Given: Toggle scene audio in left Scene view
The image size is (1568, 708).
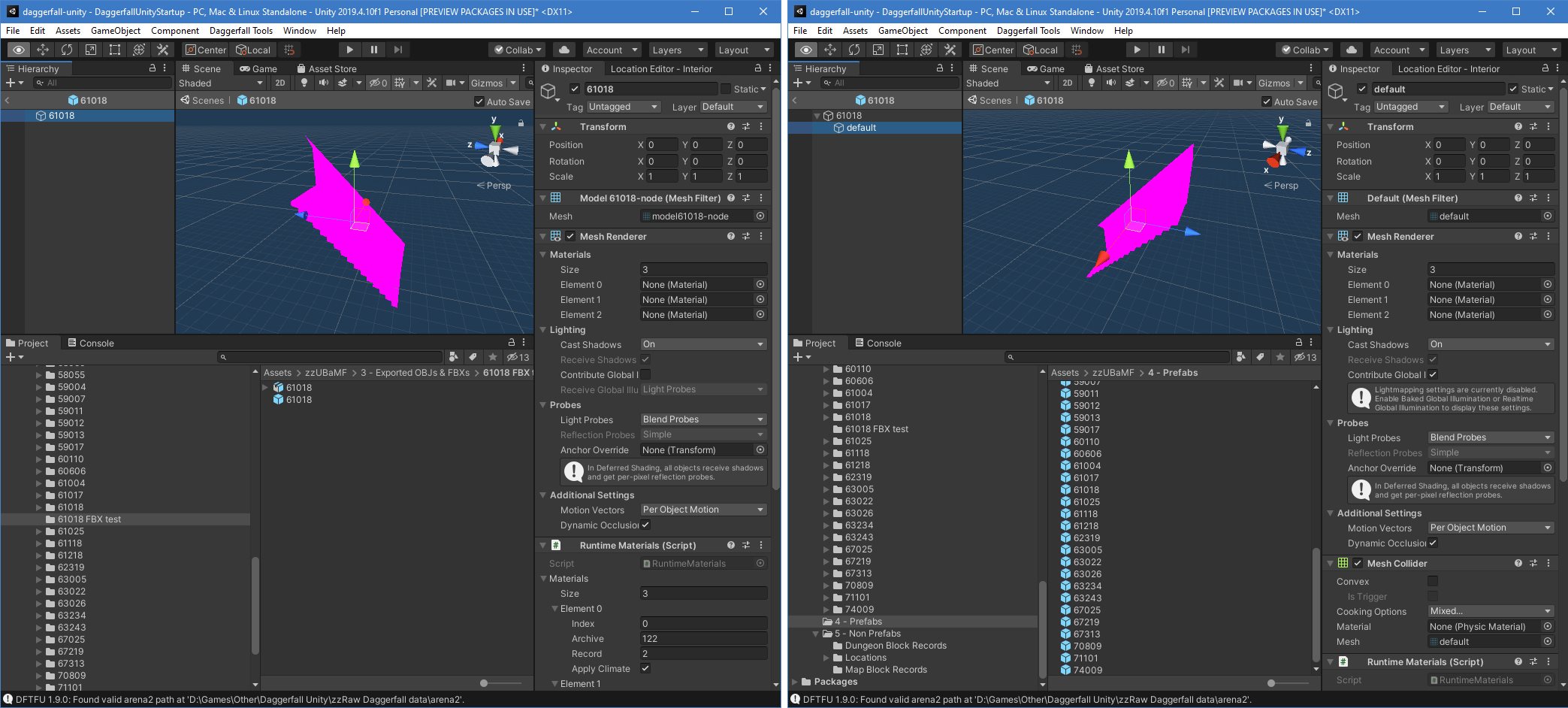Looking at the screenshot, I should [323, 83].
